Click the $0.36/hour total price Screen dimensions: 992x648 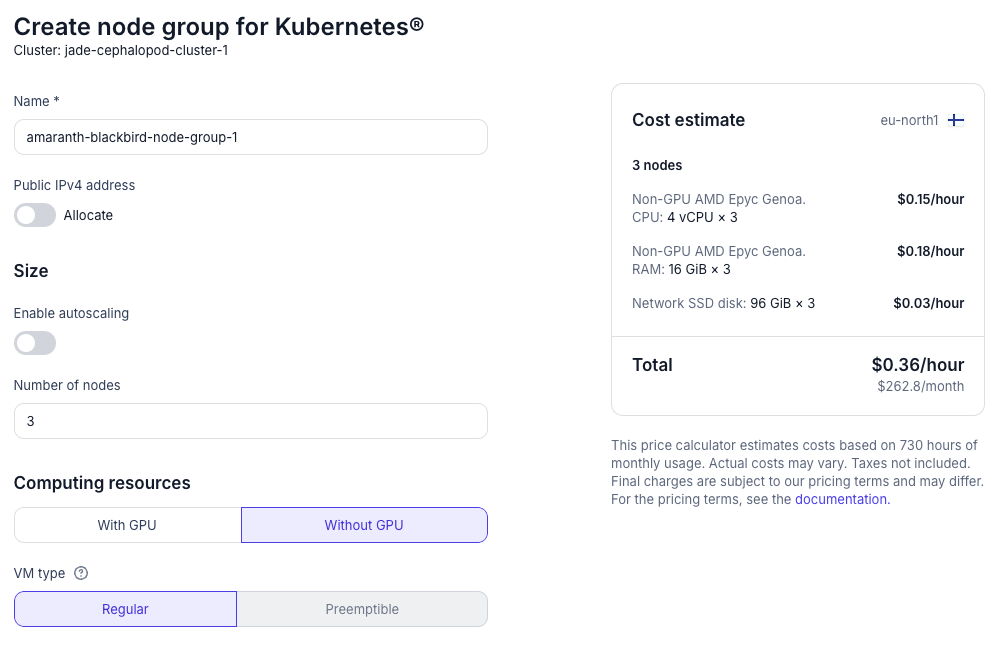click(917, 365)
